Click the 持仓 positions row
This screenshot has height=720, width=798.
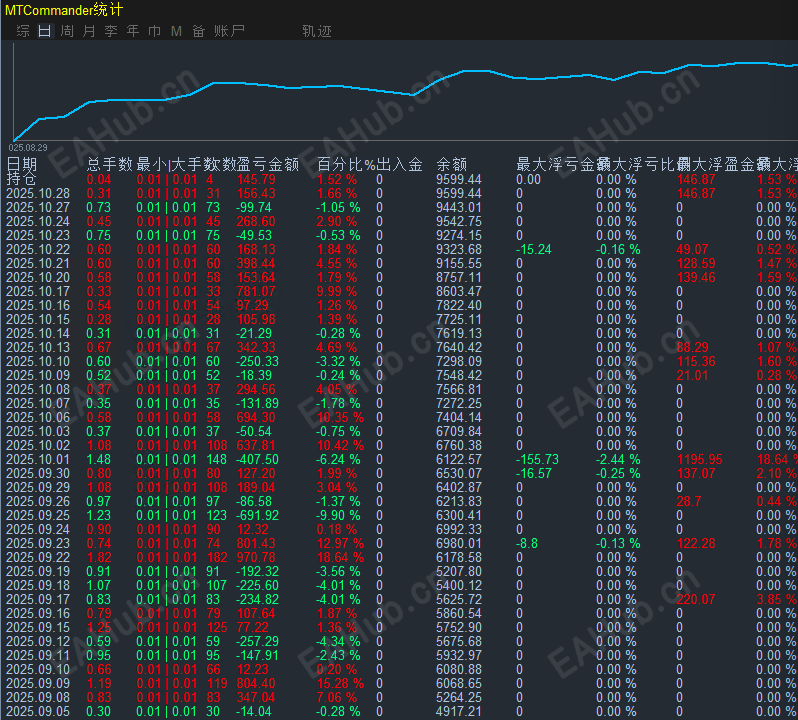[x=20, y=178]
